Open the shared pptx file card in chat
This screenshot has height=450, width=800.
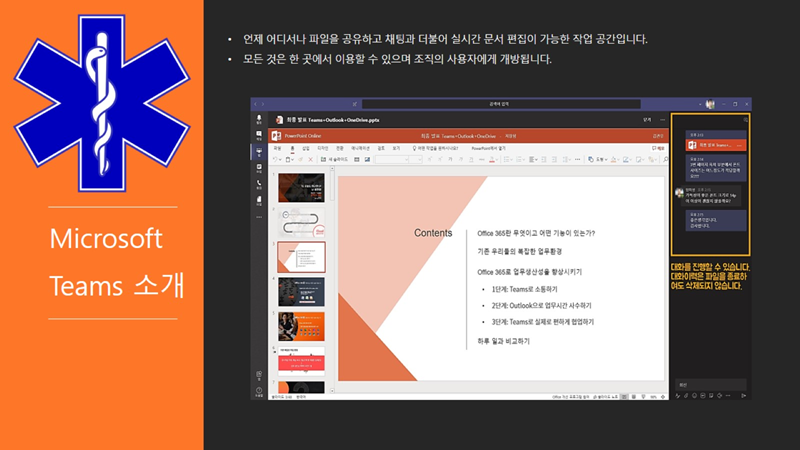[716, 145]
